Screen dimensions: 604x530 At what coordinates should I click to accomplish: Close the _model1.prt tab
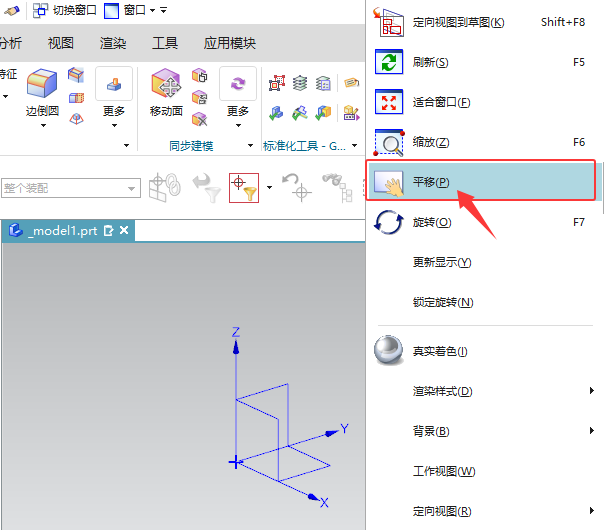tap(124, 230)
